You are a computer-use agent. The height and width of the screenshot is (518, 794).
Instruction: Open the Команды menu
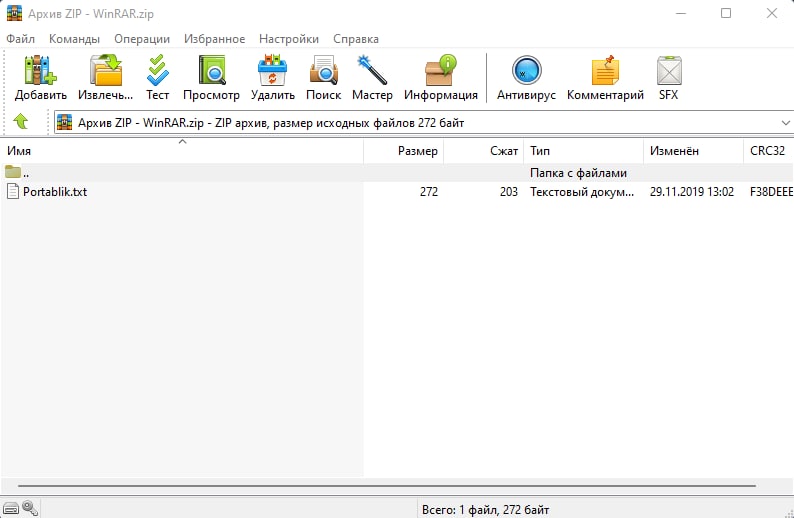point(74,39)
